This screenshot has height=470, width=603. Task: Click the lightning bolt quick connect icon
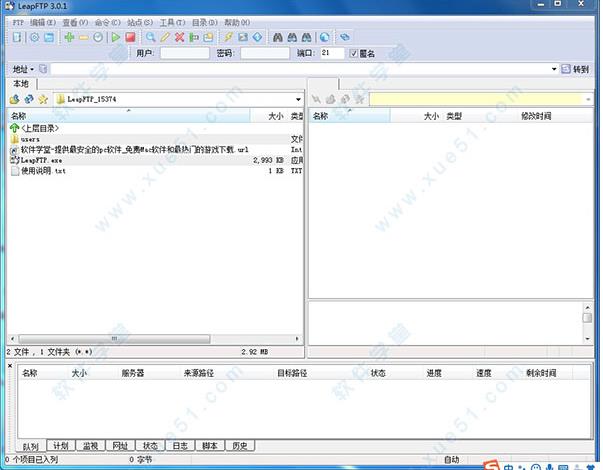pos(228,37)
